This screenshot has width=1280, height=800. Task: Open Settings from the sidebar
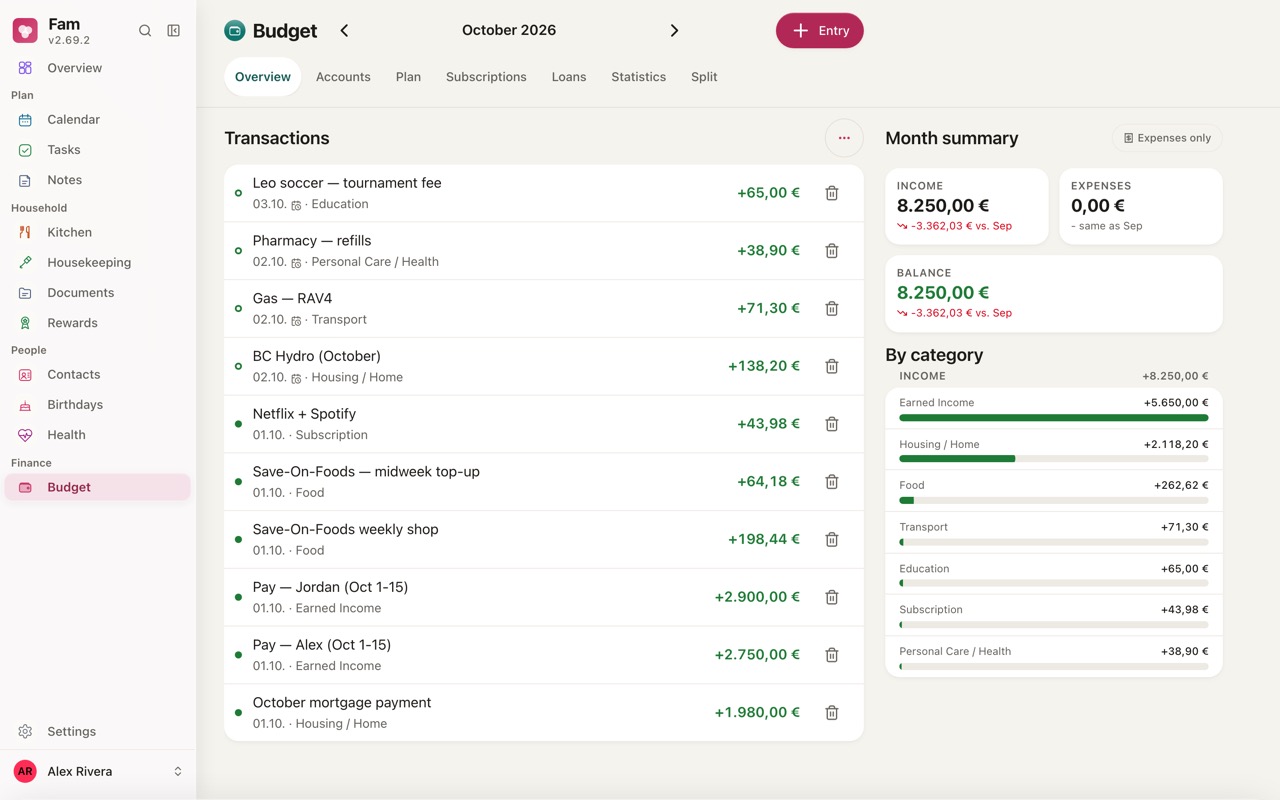pyautogui.click(x=98, y=731)
